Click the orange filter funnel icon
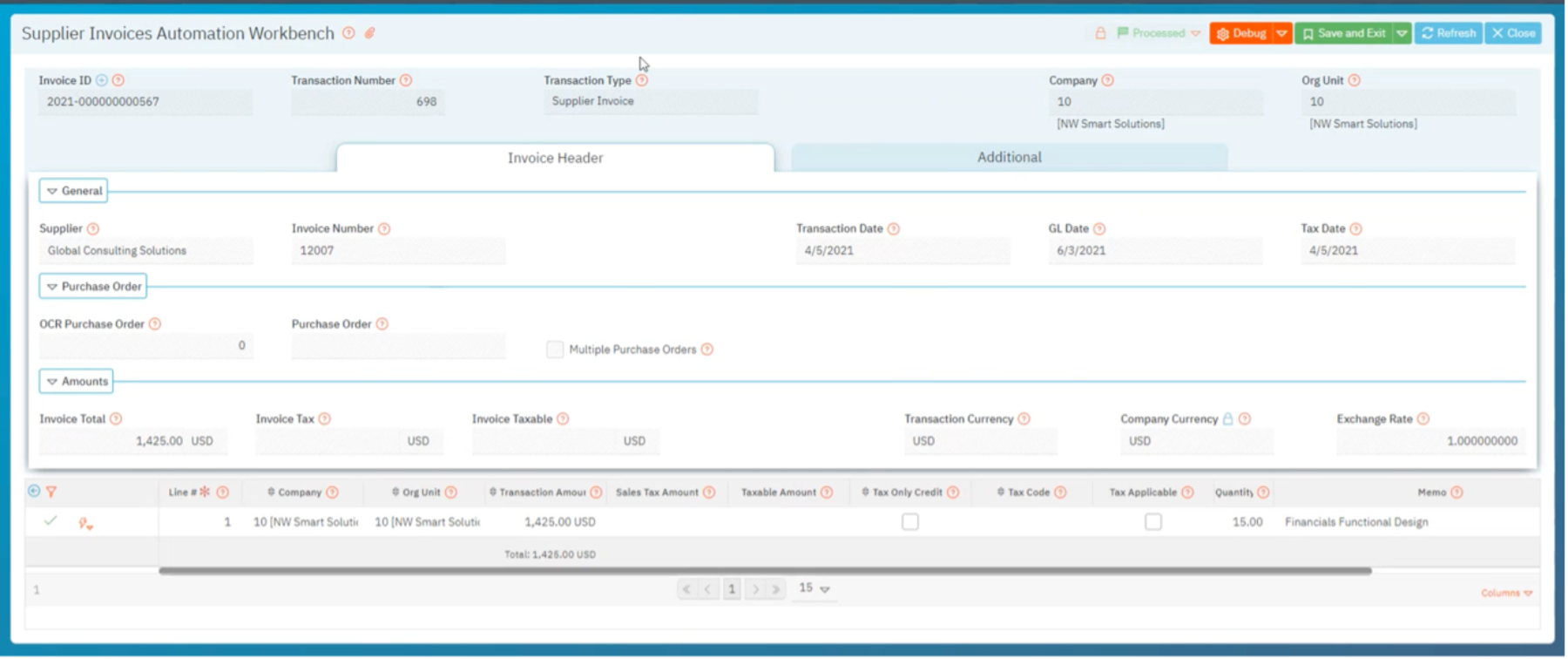Screen dimensions: 1568x659 click(51, 492)
